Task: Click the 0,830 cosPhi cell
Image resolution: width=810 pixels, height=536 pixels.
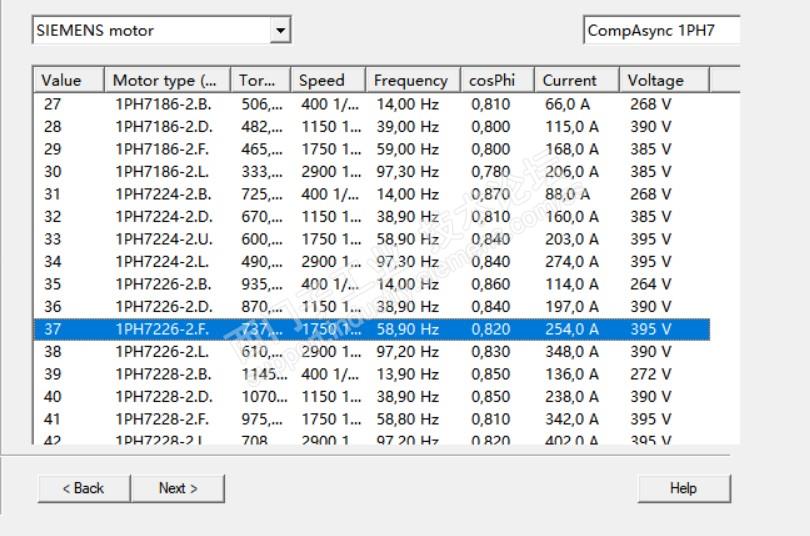Action: tap(491, 352)
